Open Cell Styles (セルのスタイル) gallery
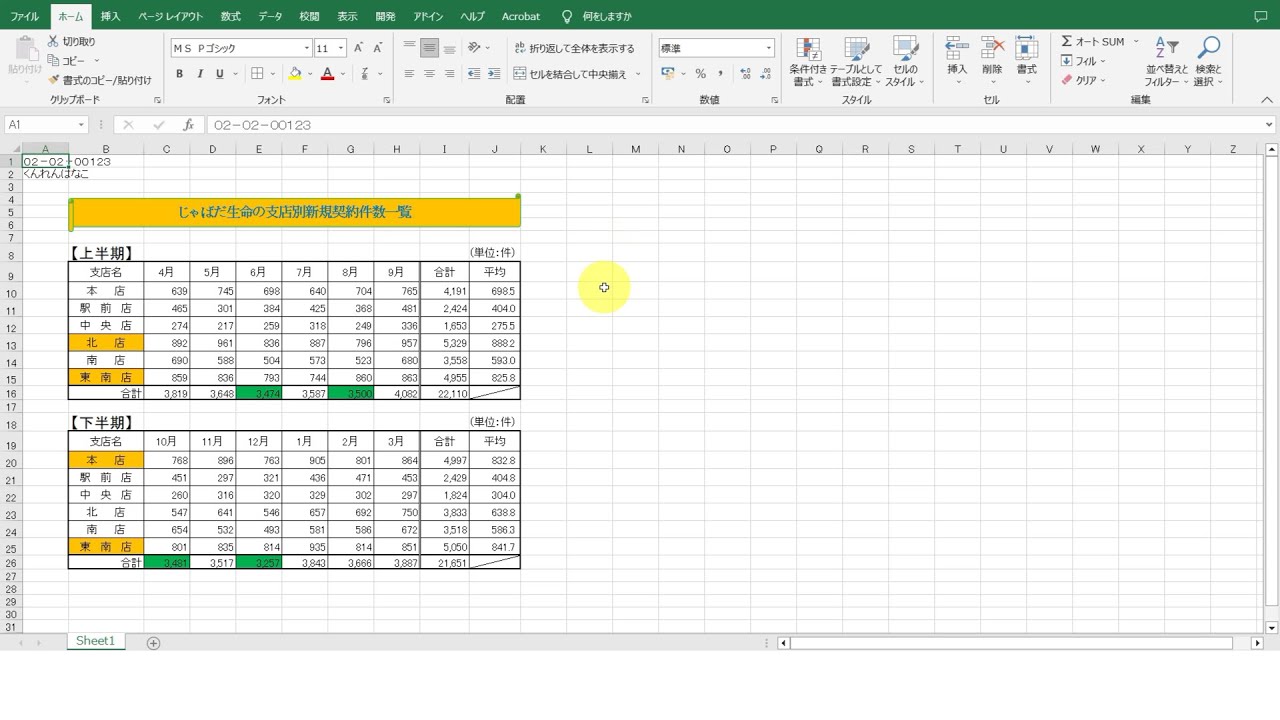This screenshot has width=1280, height=720. (x=905, y=62)
